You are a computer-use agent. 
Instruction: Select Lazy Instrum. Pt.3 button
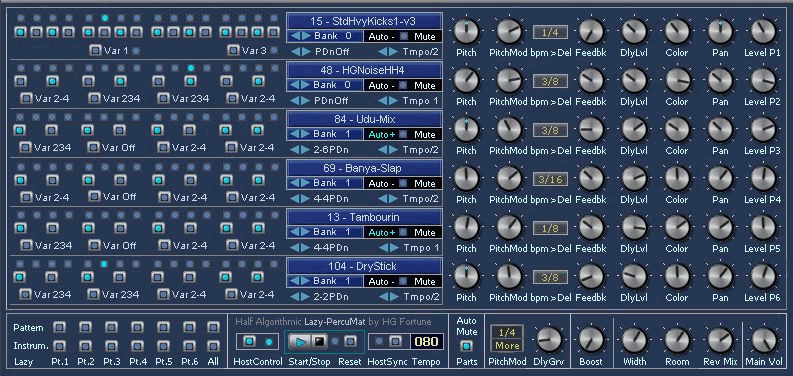pos(111,346)
